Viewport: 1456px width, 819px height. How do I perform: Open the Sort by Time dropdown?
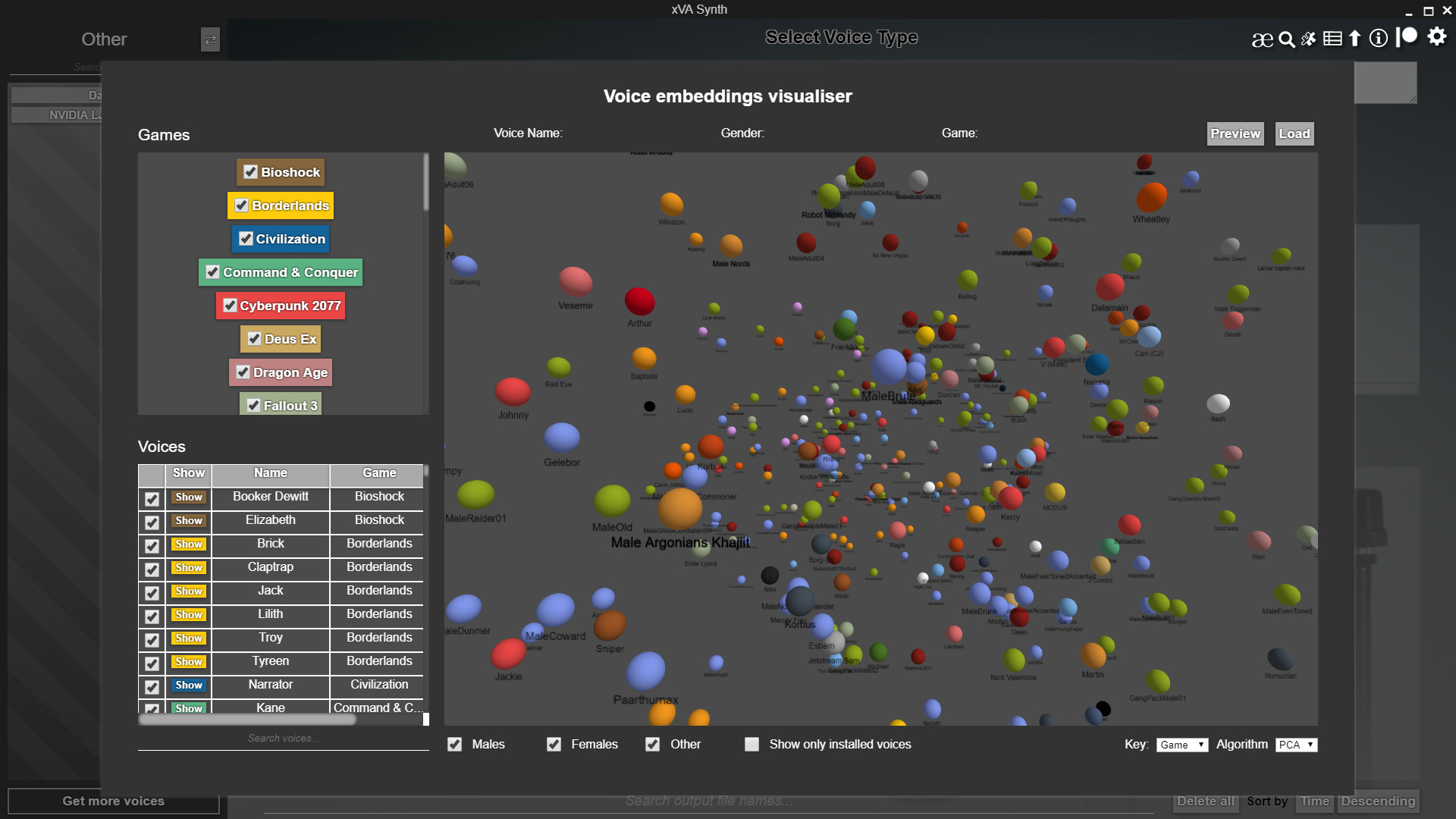[1314, 801]
